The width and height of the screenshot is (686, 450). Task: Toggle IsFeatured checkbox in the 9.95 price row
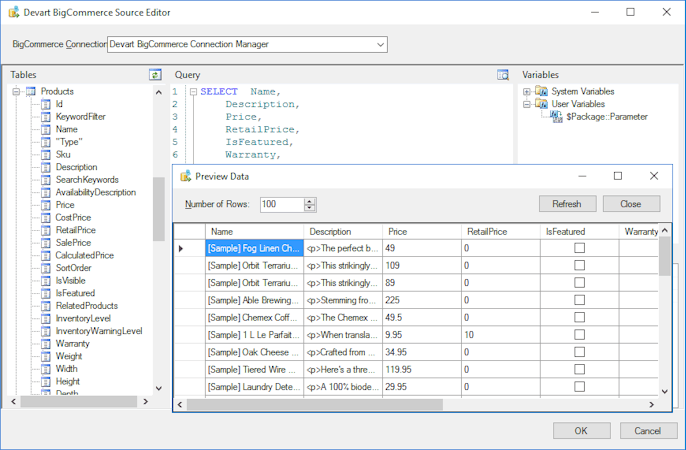pyautogui.click(x=579, y=334)
